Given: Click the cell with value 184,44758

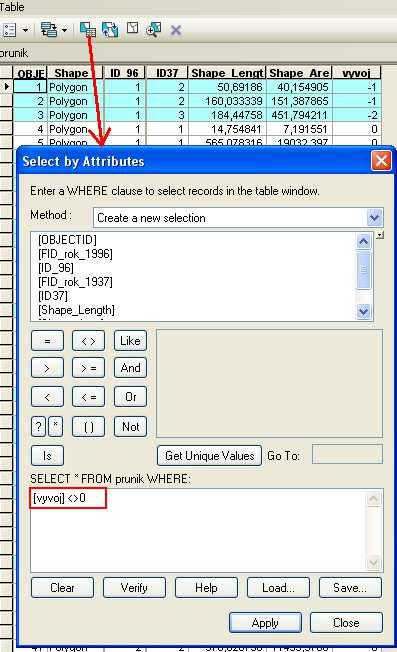Looking at the screenshot, I should coord(227,115).
